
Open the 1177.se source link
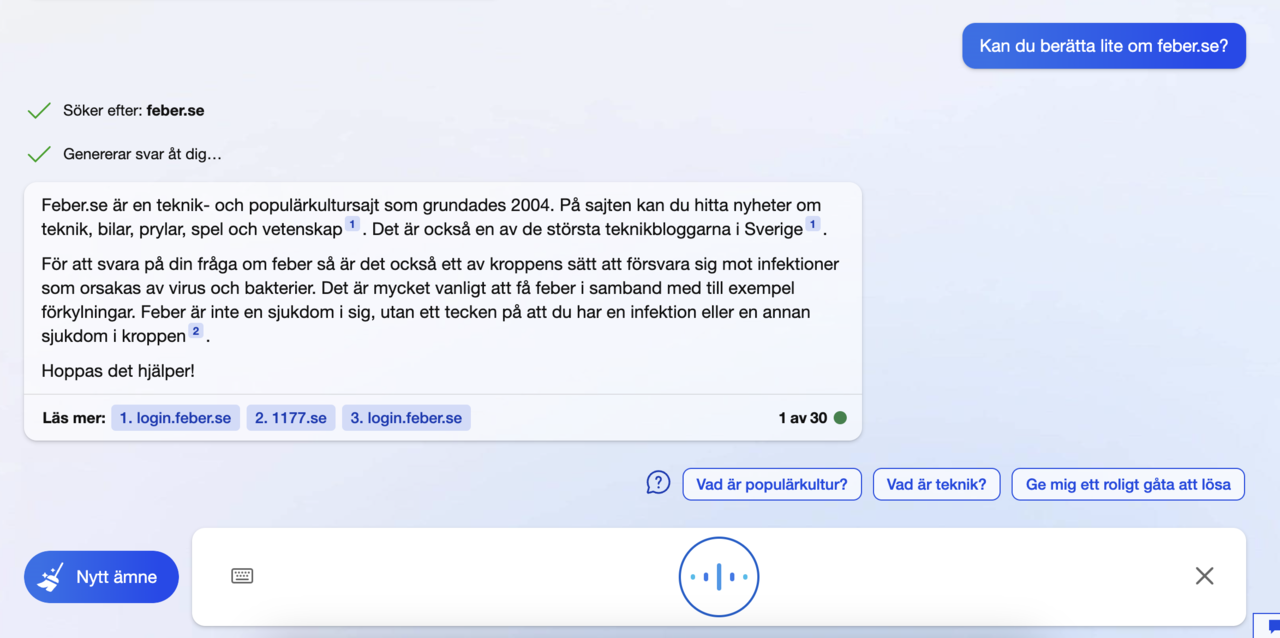pos(290,418)
